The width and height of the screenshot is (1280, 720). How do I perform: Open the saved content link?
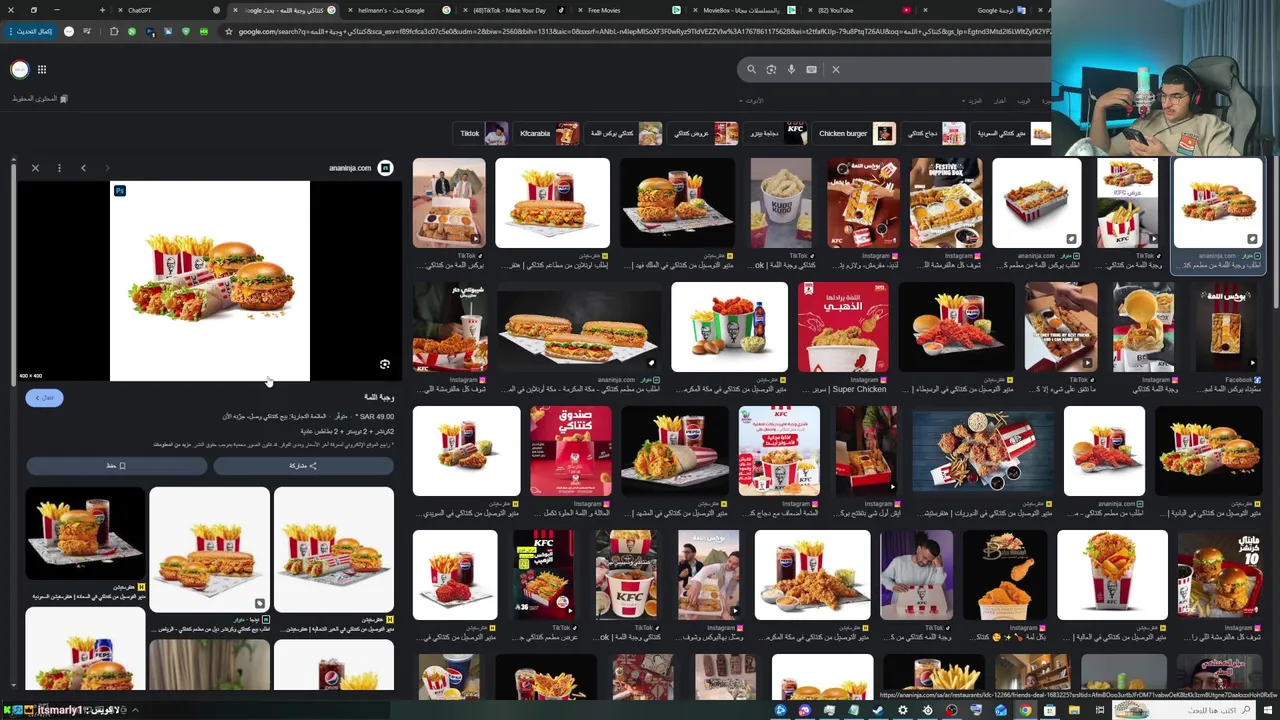pyautogui.click(x=40, y=99)
